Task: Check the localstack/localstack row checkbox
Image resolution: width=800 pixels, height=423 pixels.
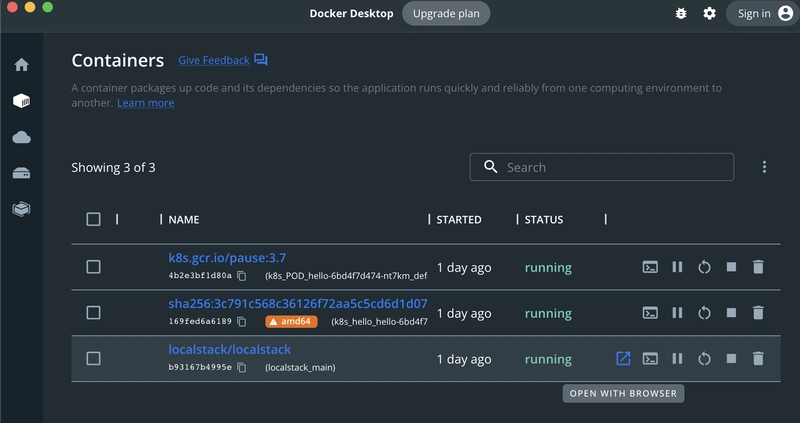Action: coord(93,359)
